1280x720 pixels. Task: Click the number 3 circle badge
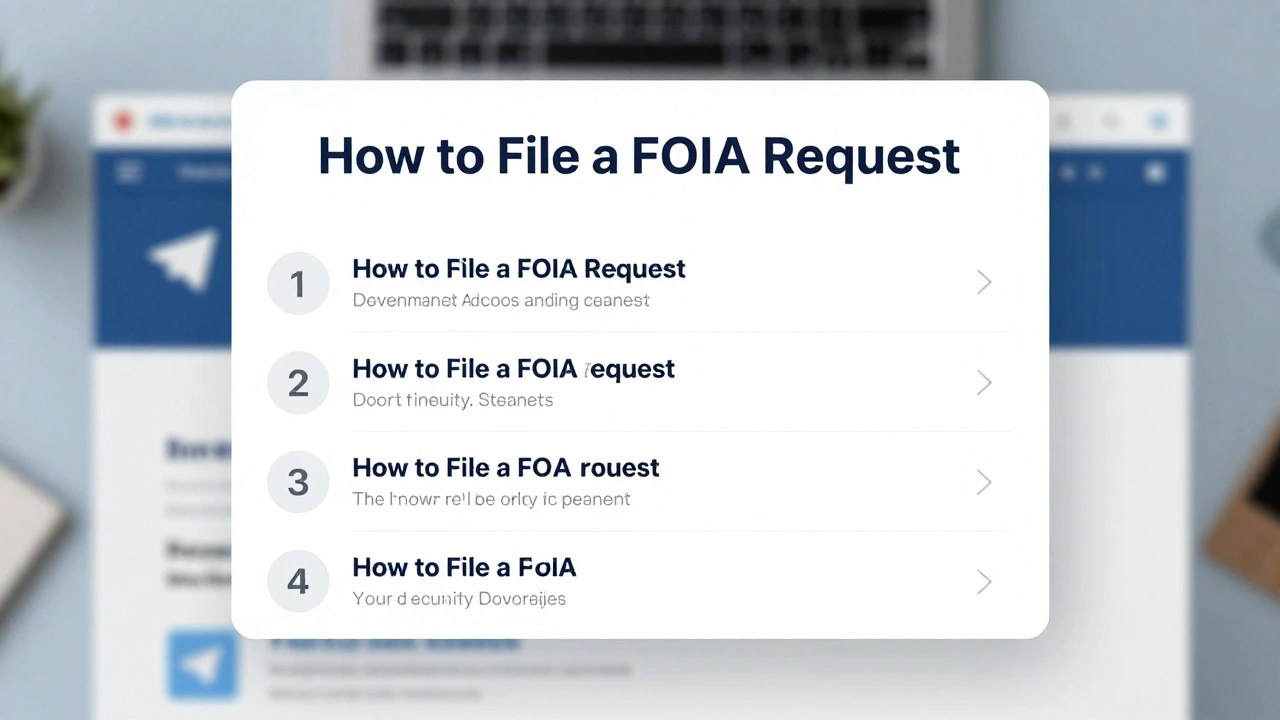298,482
